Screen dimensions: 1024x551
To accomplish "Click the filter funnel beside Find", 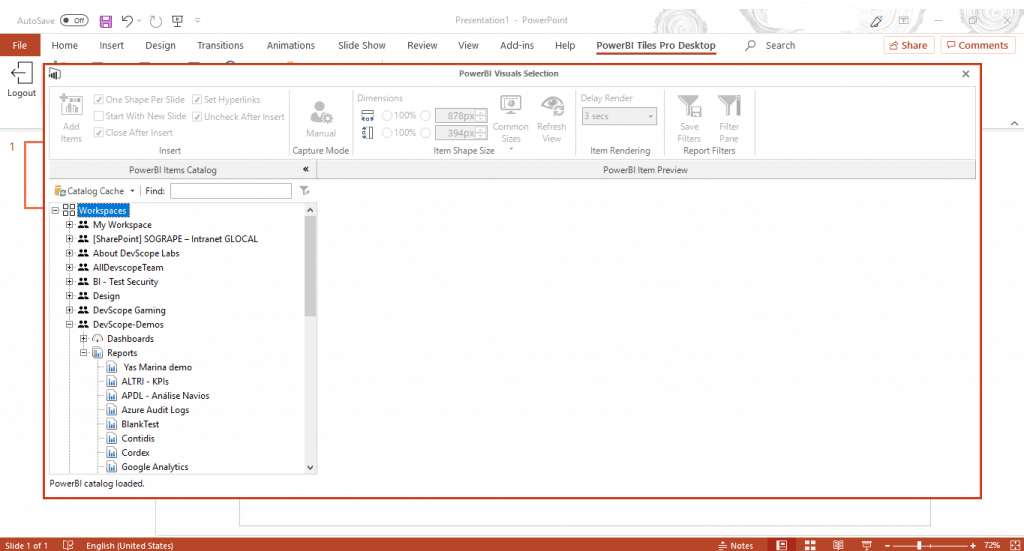I will pos(304,191).
